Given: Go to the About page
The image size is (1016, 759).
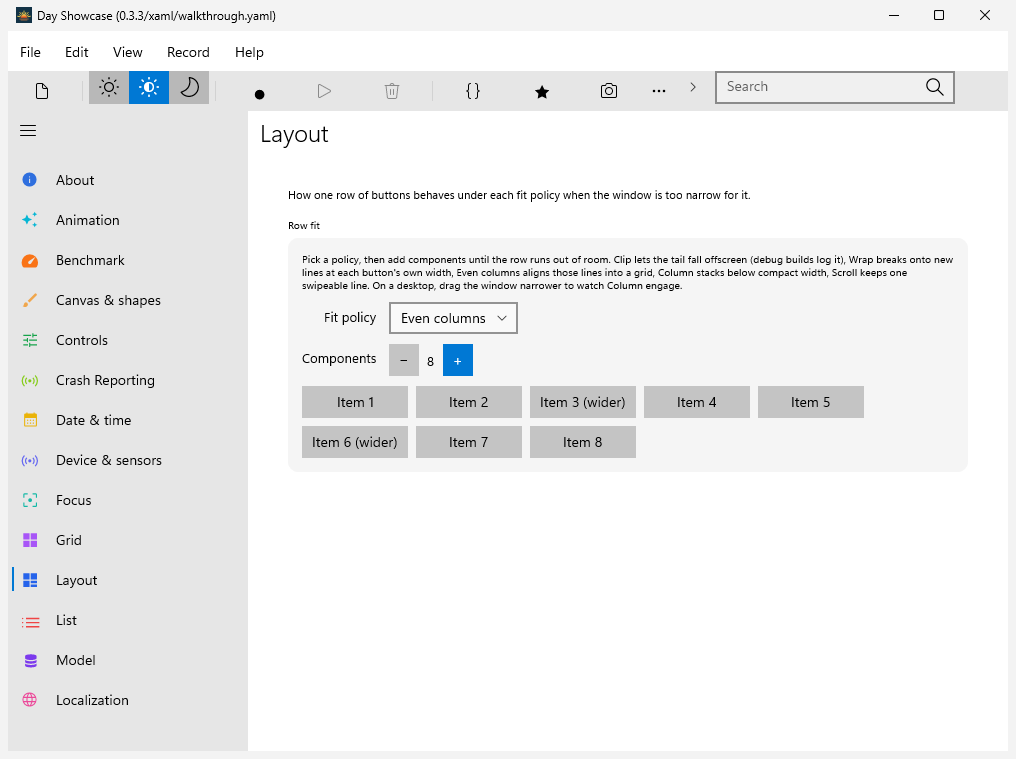Looking at the screenshot, I should (x=128, y=180).
